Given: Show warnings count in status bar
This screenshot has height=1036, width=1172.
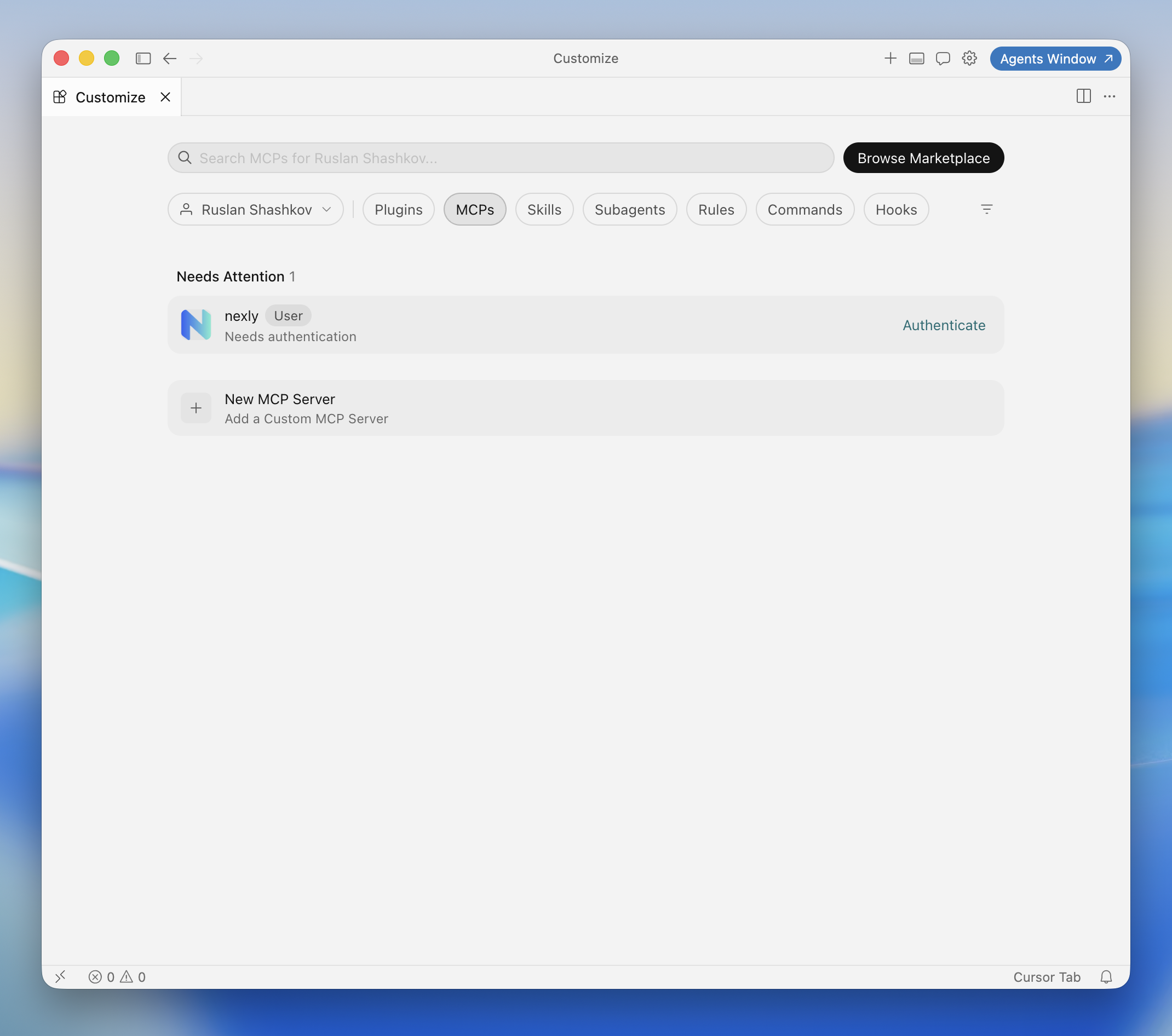Looking at the screenshot, I should tap(133, 976).
